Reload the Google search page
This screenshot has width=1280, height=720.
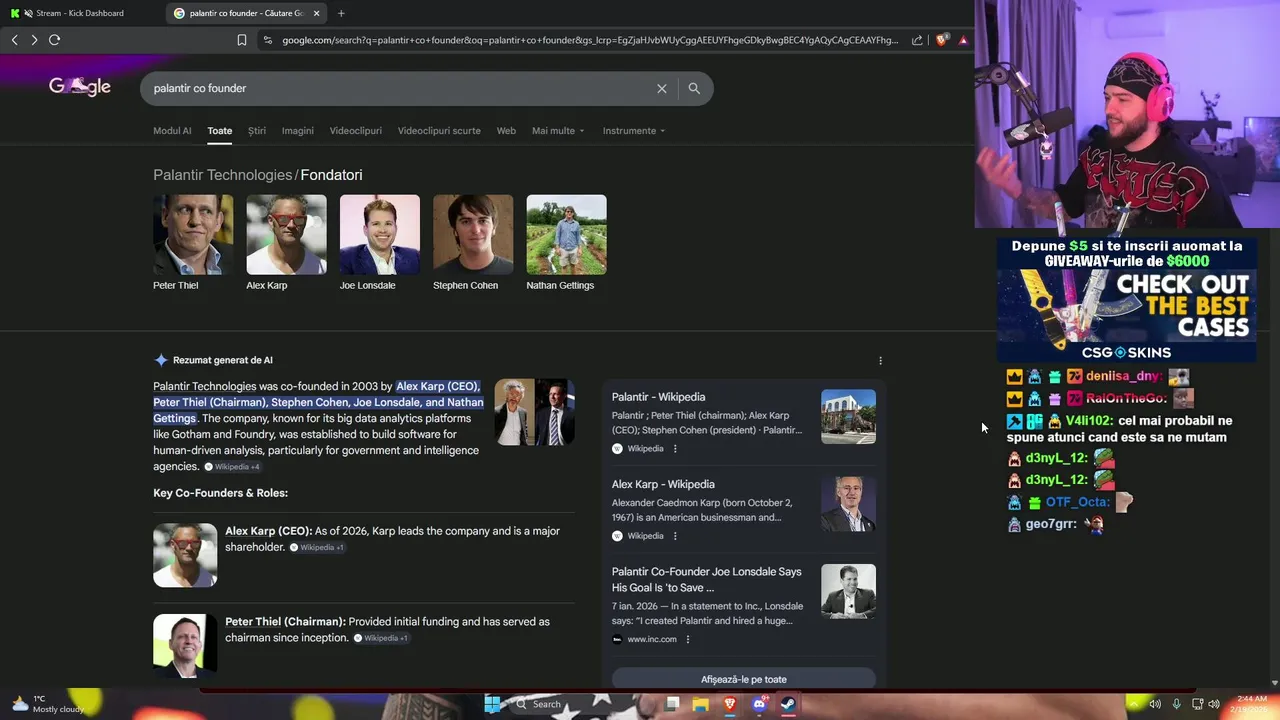(x=54, y=40)
